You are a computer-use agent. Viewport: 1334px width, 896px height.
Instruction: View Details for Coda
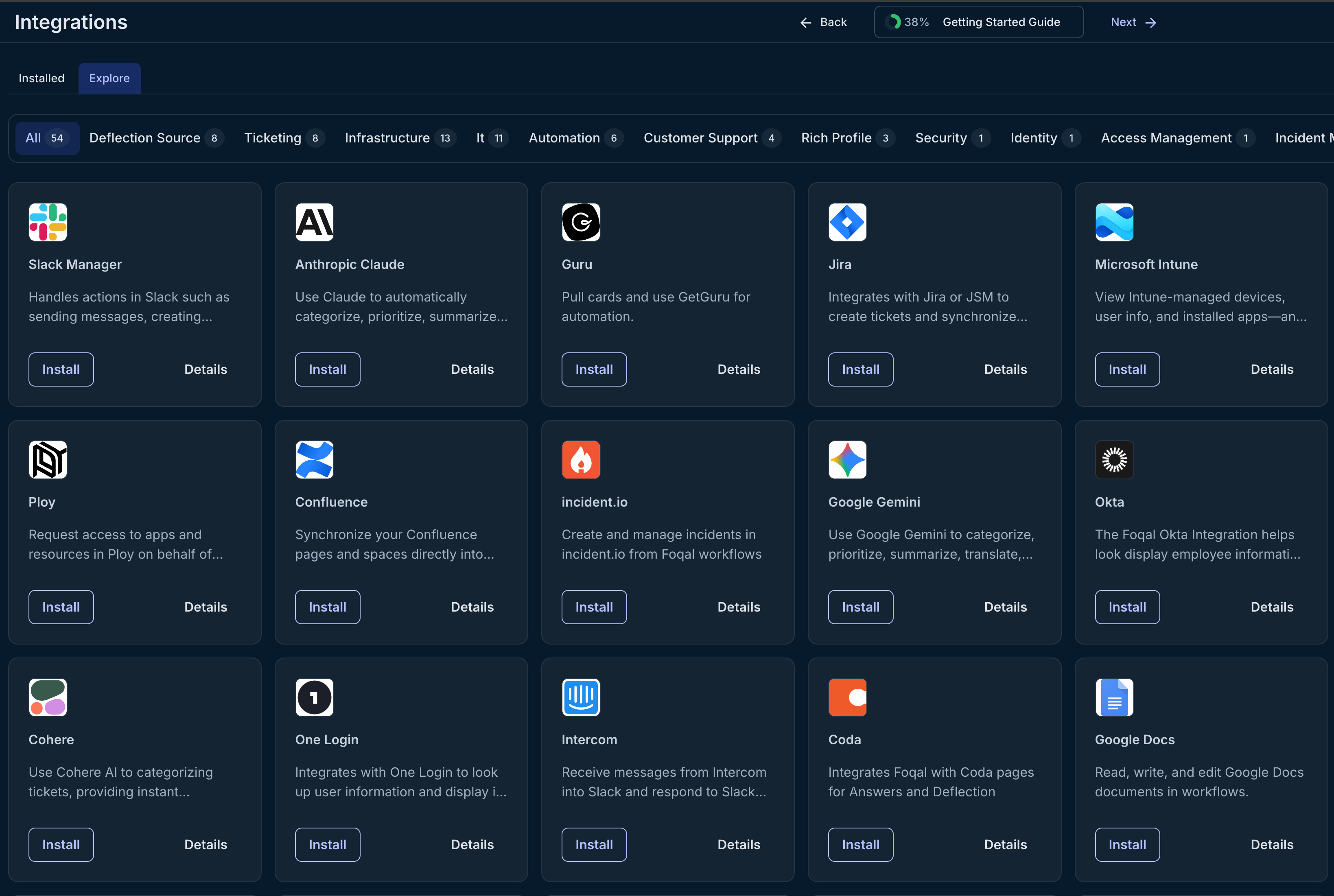click(1005, 845)
